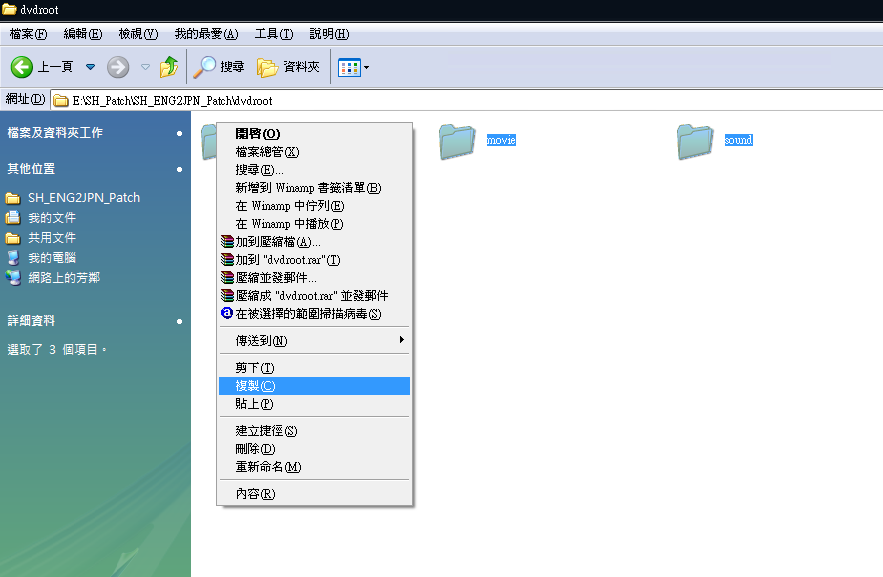Expand the Send To submenu
The width and height of the screenshot is (883, 577).
[313, 341]
